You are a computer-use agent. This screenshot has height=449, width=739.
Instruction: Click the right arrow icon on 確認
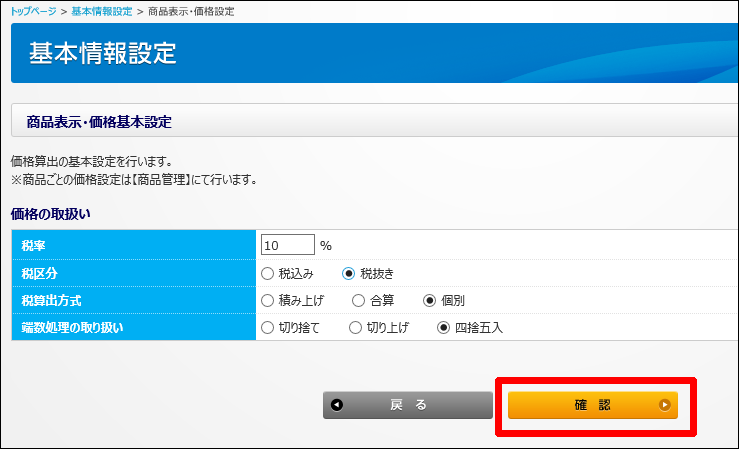click(x=664, y=405)
